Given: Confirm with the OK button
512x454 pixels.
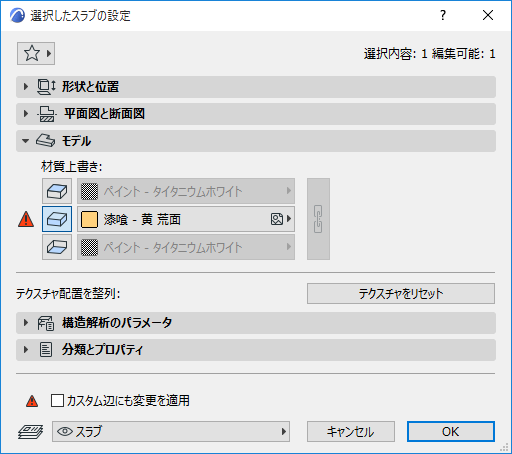Looking at the screenshot, I should click(x=451, y=432).
